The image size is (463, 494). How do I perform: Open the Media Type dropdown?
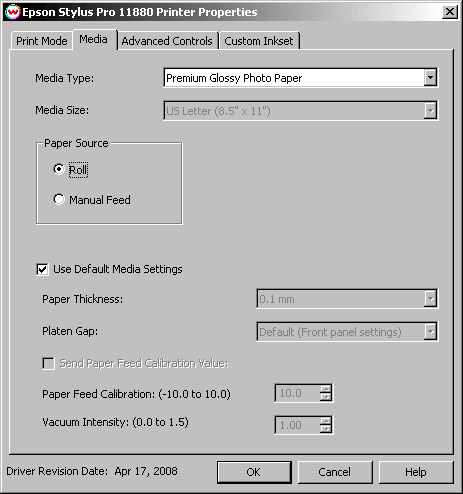pyautogui.click(x=430, y=78)
